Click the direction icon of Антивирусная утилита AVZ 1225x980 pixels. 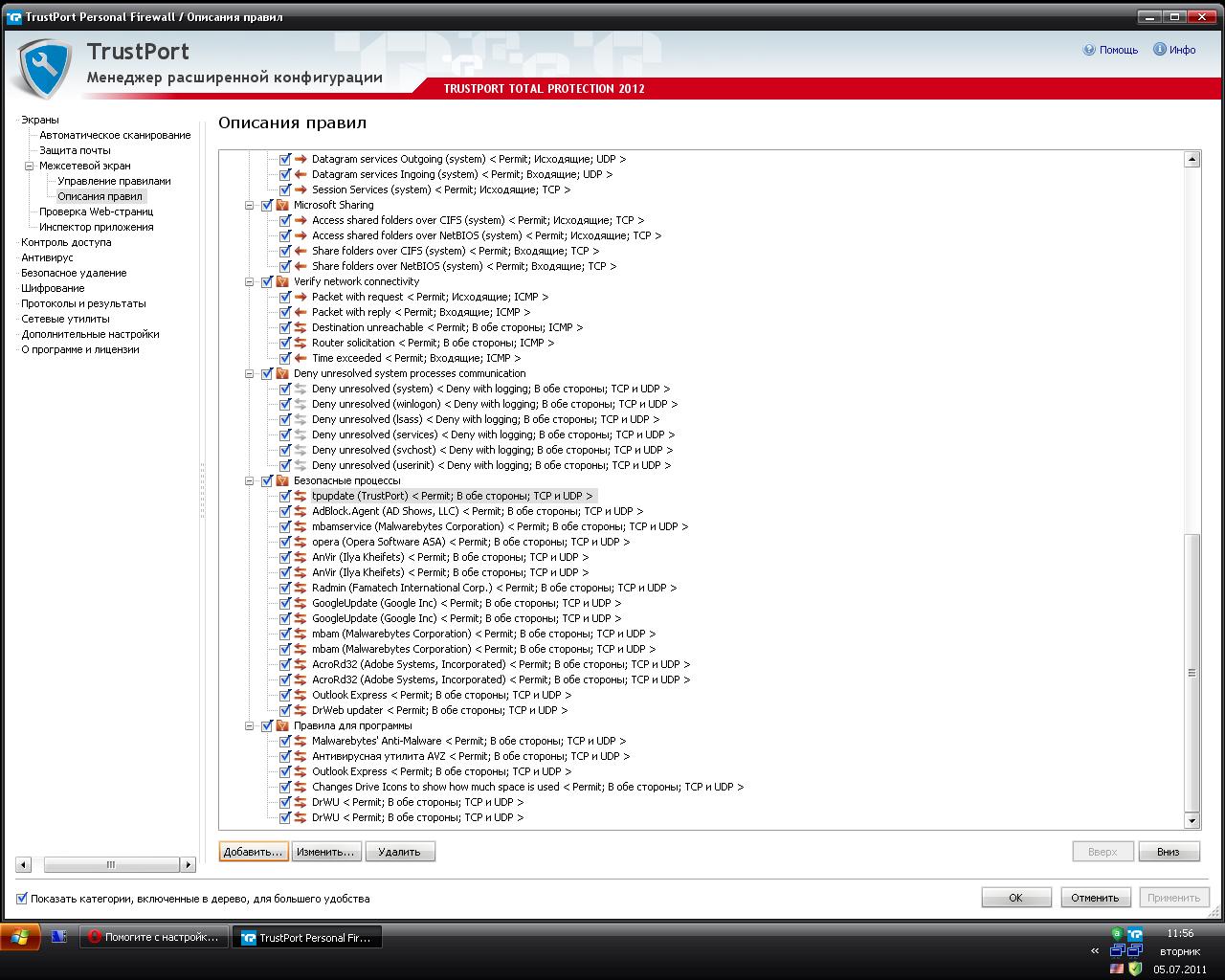point(301,756)
